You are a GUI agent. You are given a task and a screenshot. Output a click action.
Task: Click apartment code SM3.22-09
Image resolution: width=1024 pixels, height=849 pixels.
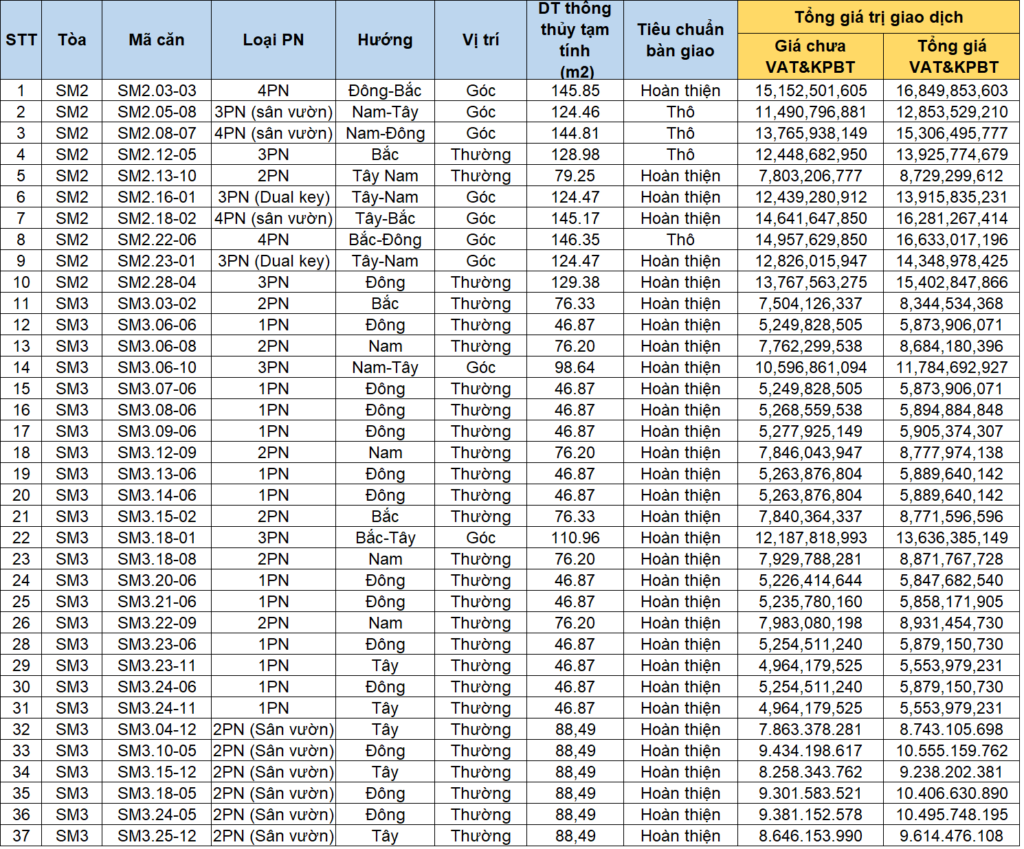[x=156, y=623]
